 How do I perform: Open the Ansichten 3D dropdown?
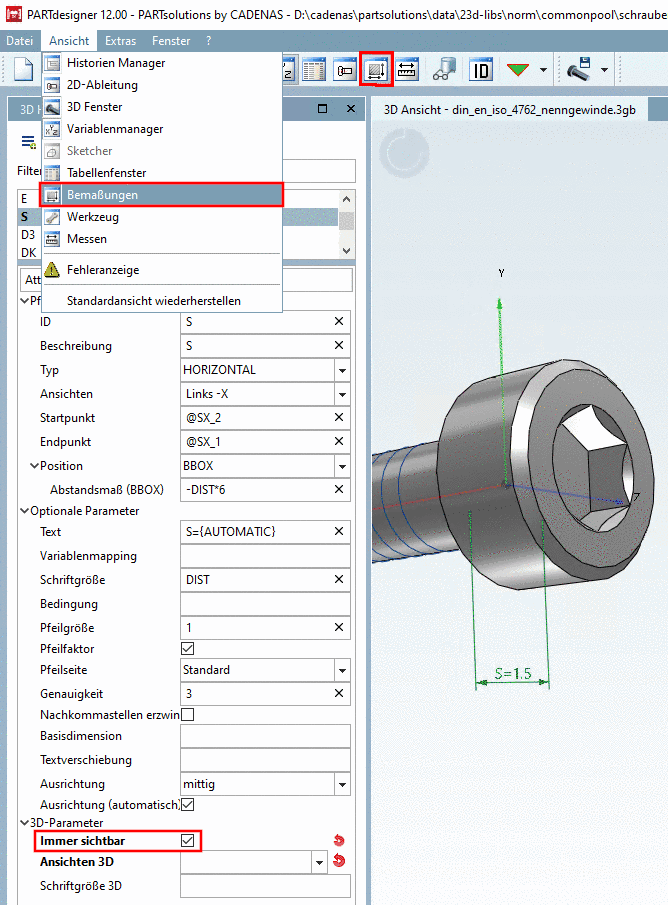(319, 862)
